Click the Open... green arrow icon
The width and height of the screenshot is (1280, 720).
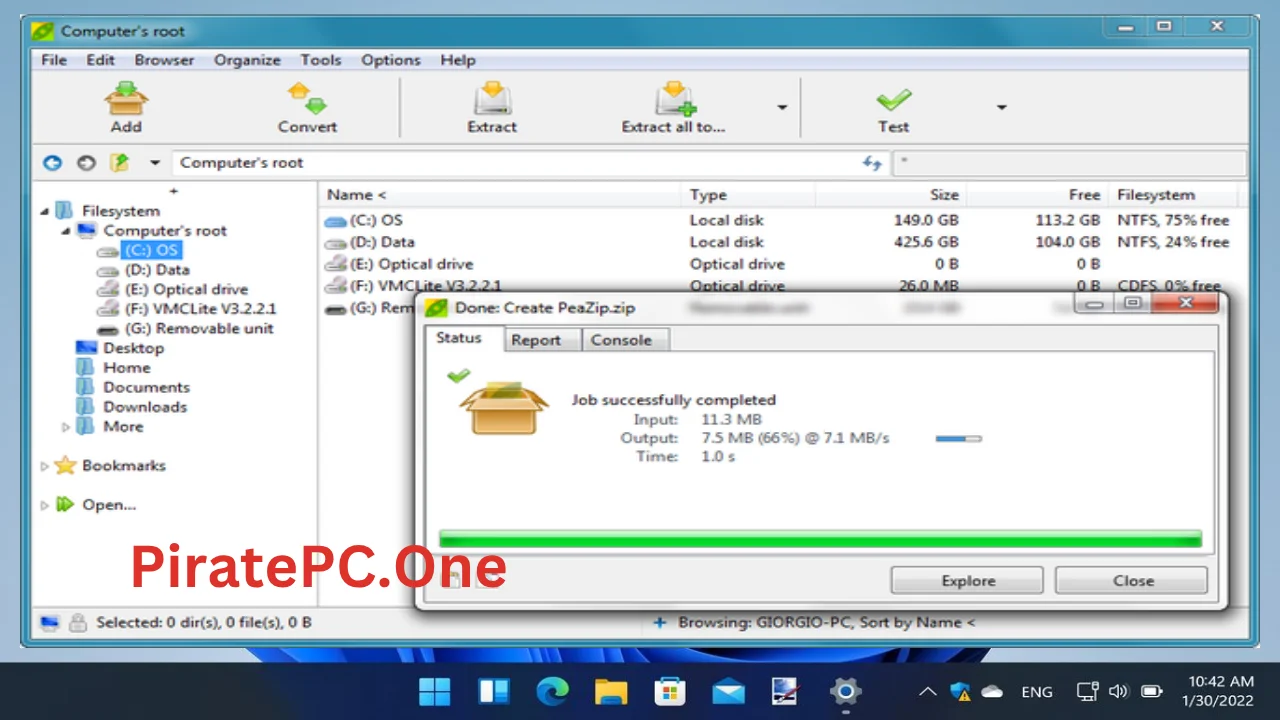click(x=65, y=504)
